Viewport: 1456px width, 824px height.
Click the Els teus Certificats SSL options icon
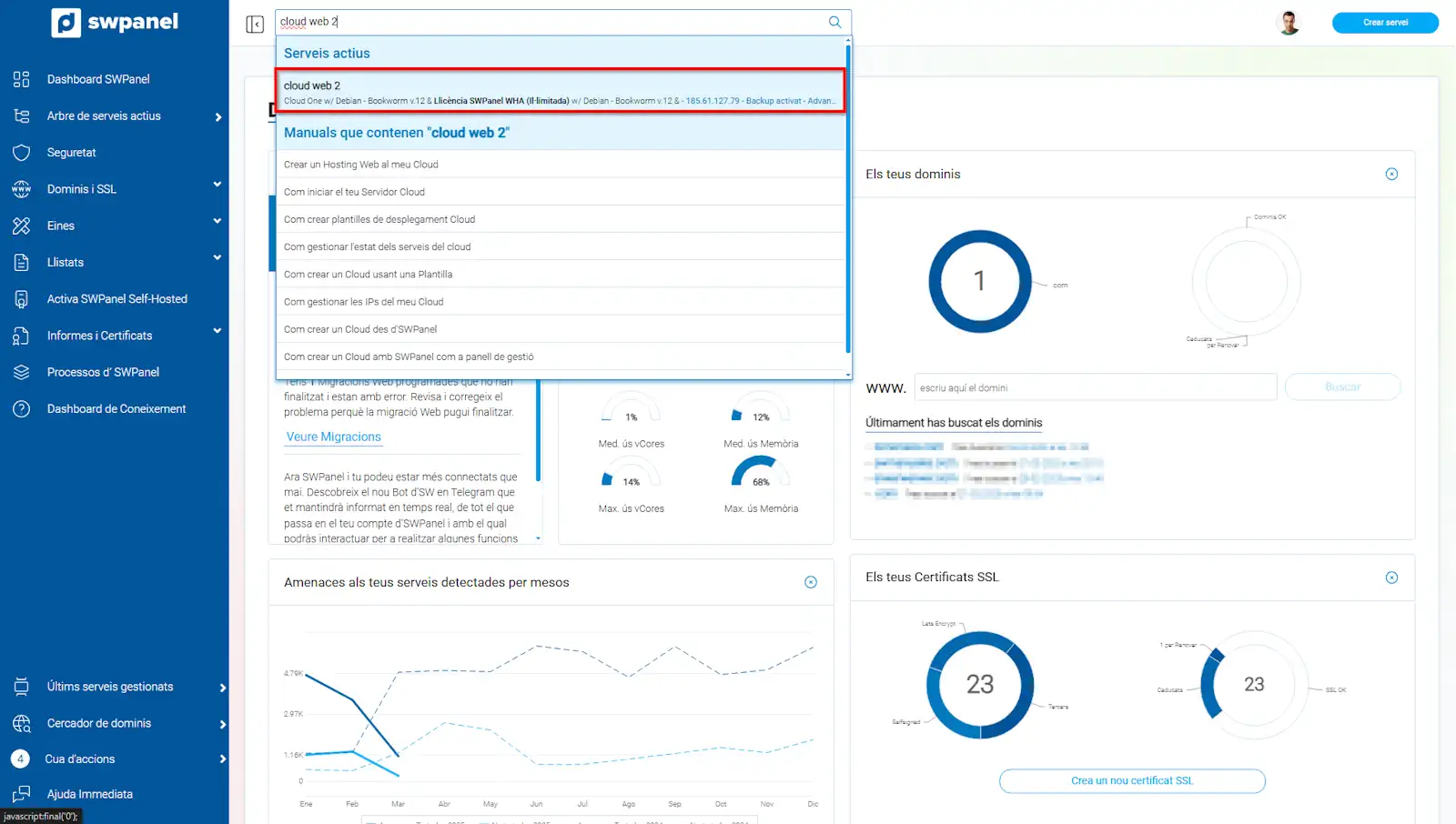1391,578
